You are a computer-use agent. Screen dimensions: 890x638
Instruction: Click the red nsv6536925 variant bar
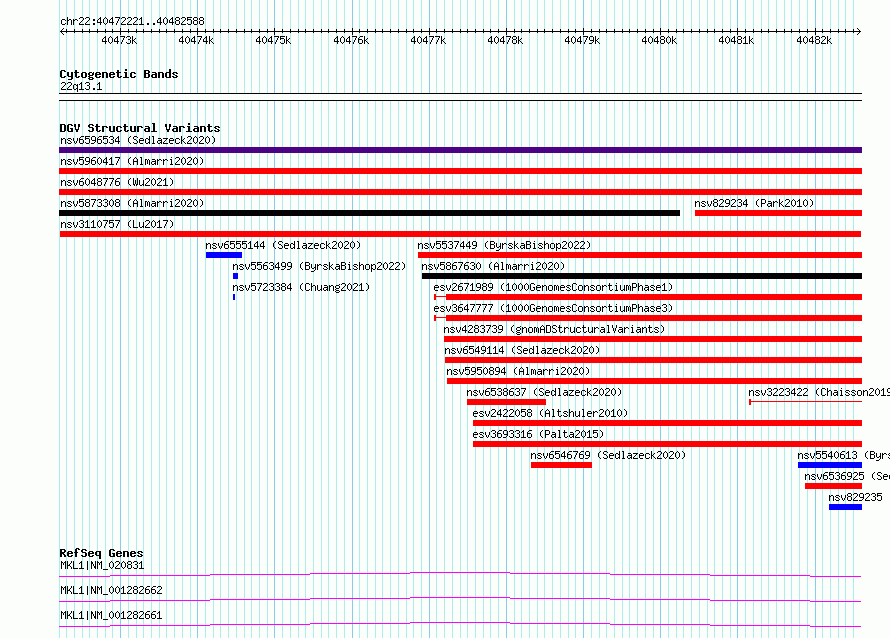[833, 486]
